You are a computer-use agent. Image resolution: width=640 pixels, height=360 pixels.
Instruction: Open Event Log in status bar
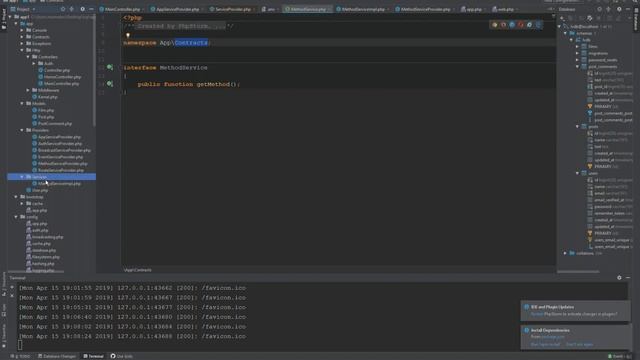620,356
